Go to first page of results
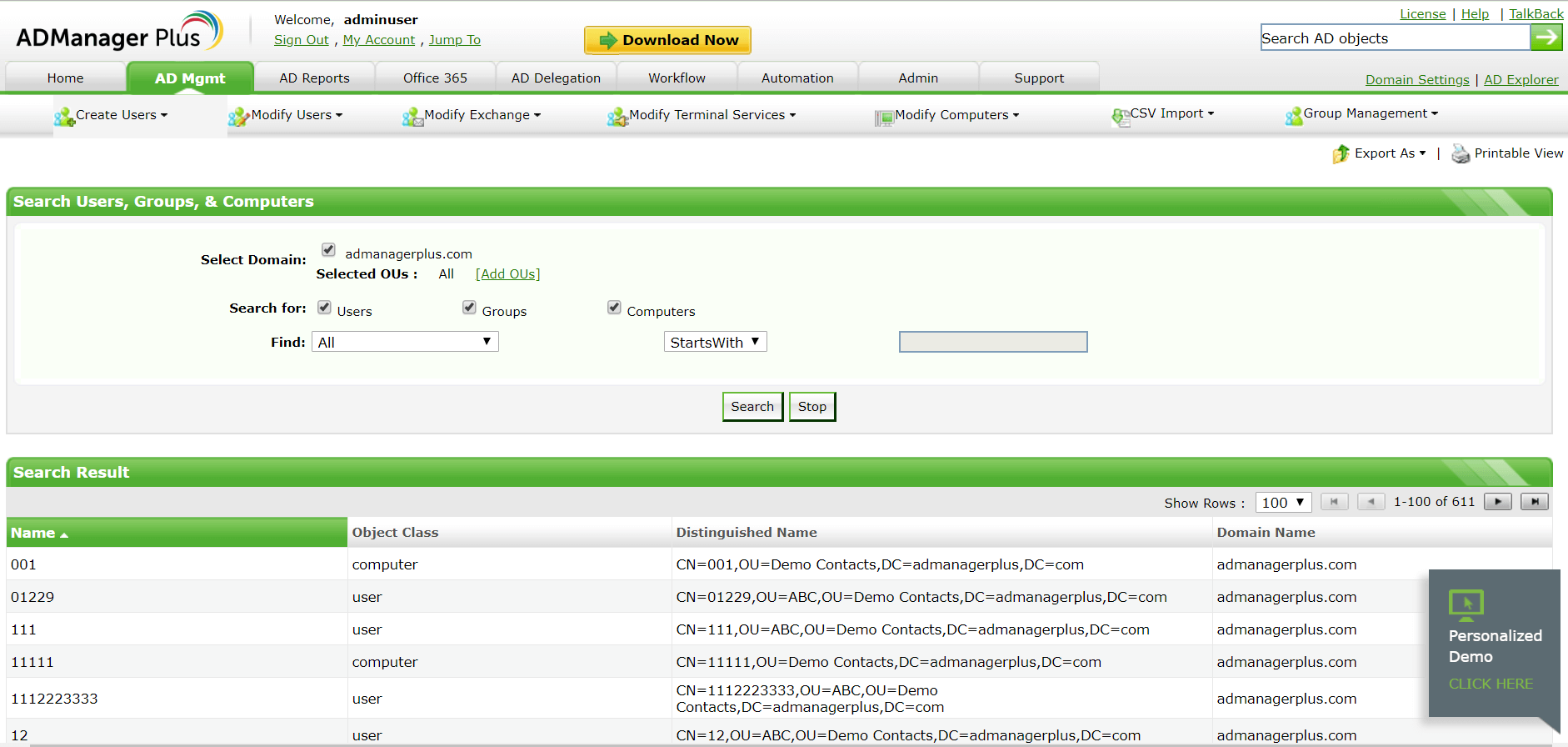This screenshot has width=1568, height=747. click(x=1335, y=502)
